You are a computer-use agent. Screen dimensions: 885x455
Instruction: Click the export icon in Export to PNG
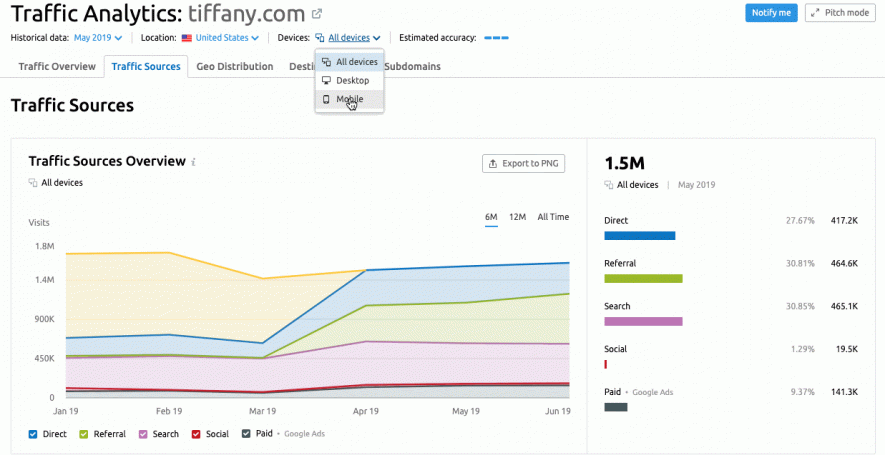493,163
